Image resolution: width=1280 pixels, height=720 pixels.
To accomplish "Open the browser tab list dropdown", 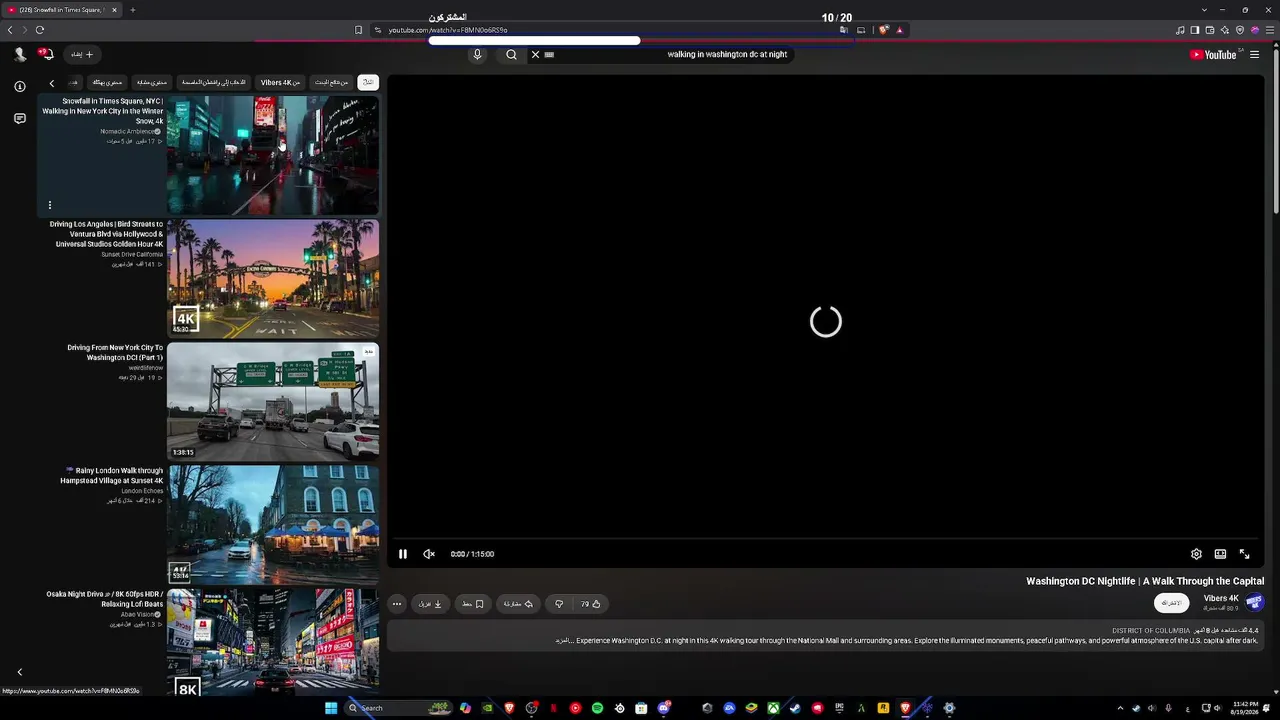I will point(1204,10).
